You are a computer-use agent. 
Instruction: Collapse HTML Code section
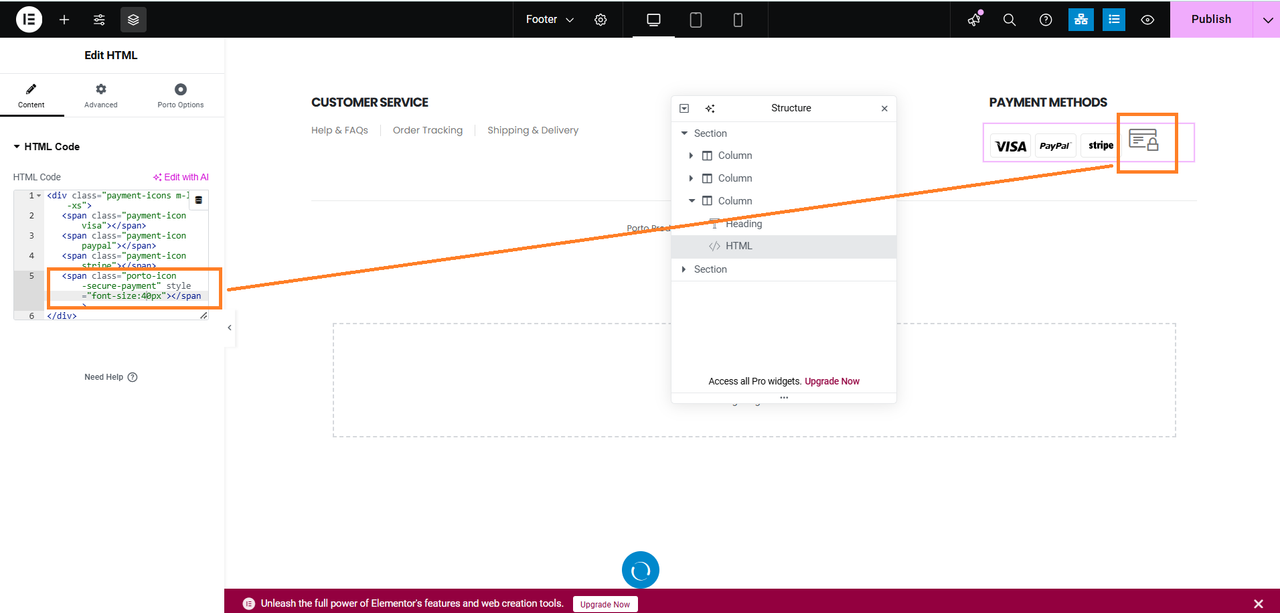coord(46,147)
